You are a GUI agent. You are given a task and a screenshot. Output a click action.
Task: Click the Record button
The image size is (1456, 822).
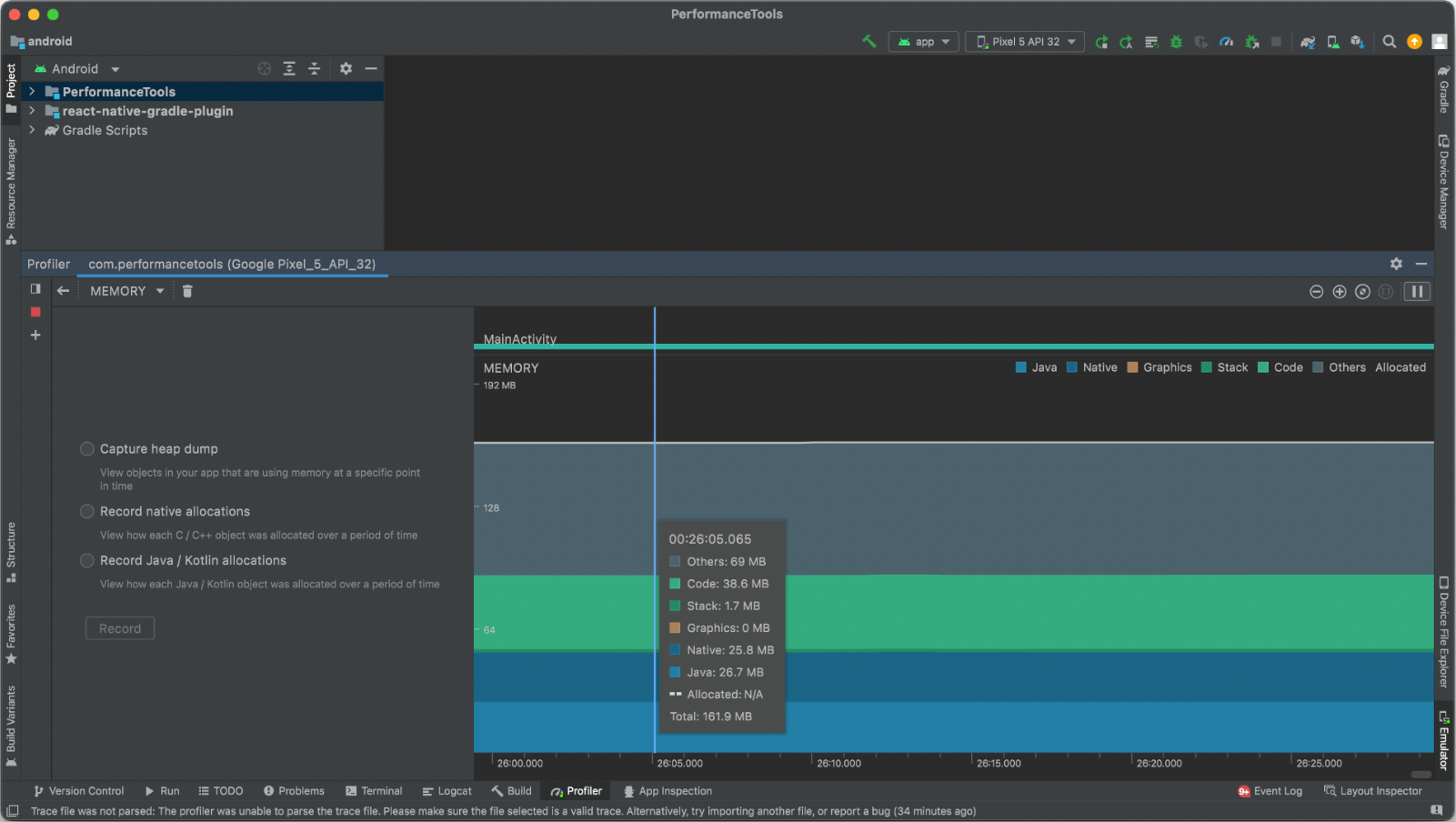[x=120, y=628]
